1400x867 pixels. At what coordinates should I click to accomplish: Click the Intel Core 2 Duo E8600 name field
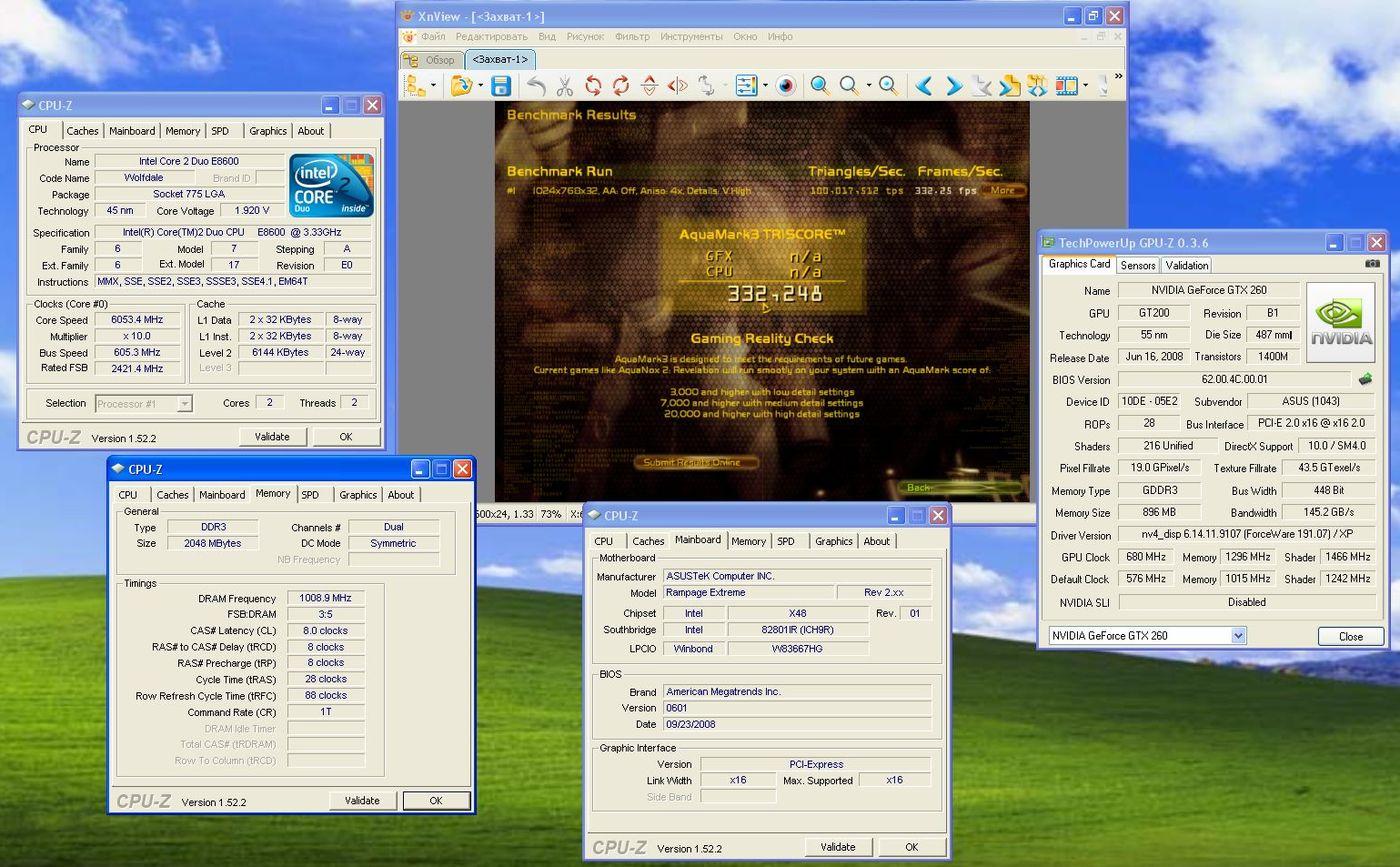[189, 161]
